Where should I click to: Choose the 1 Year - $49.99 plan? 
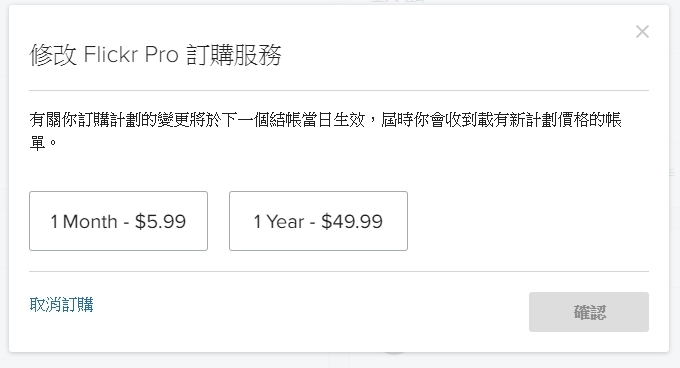click(318, 221)
